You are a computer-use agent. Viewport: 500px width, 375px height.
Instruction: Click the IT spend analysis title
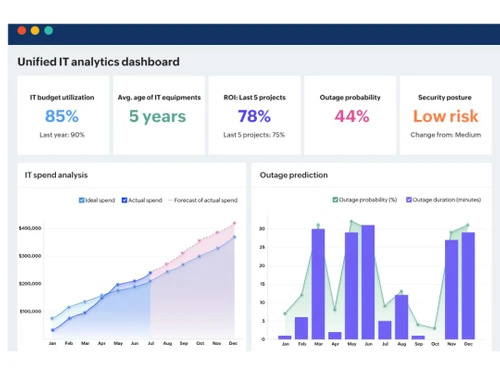56,175
